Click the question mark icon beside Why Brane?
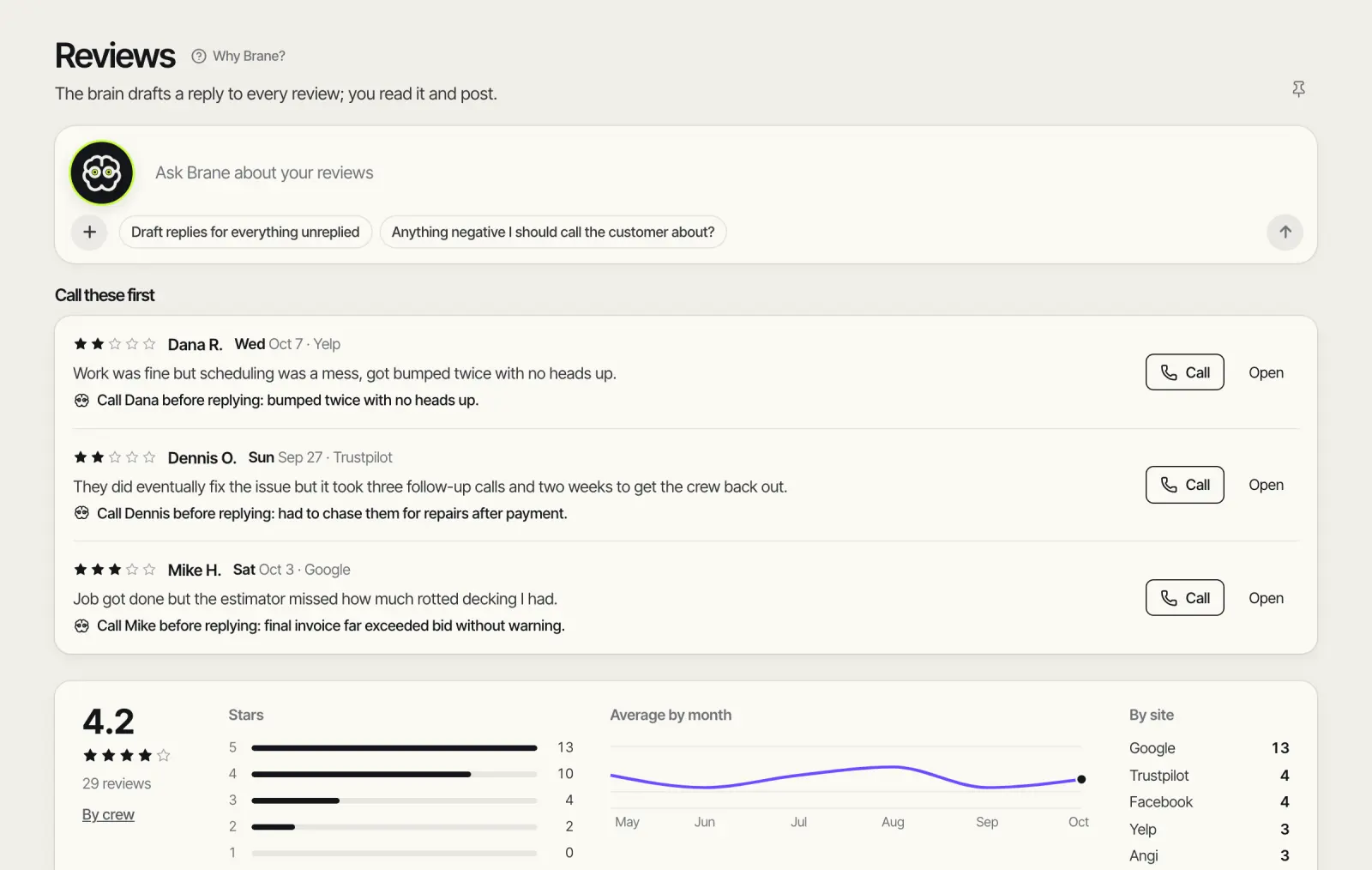Screen dimensions: 1372x870 tap(199, 56)
